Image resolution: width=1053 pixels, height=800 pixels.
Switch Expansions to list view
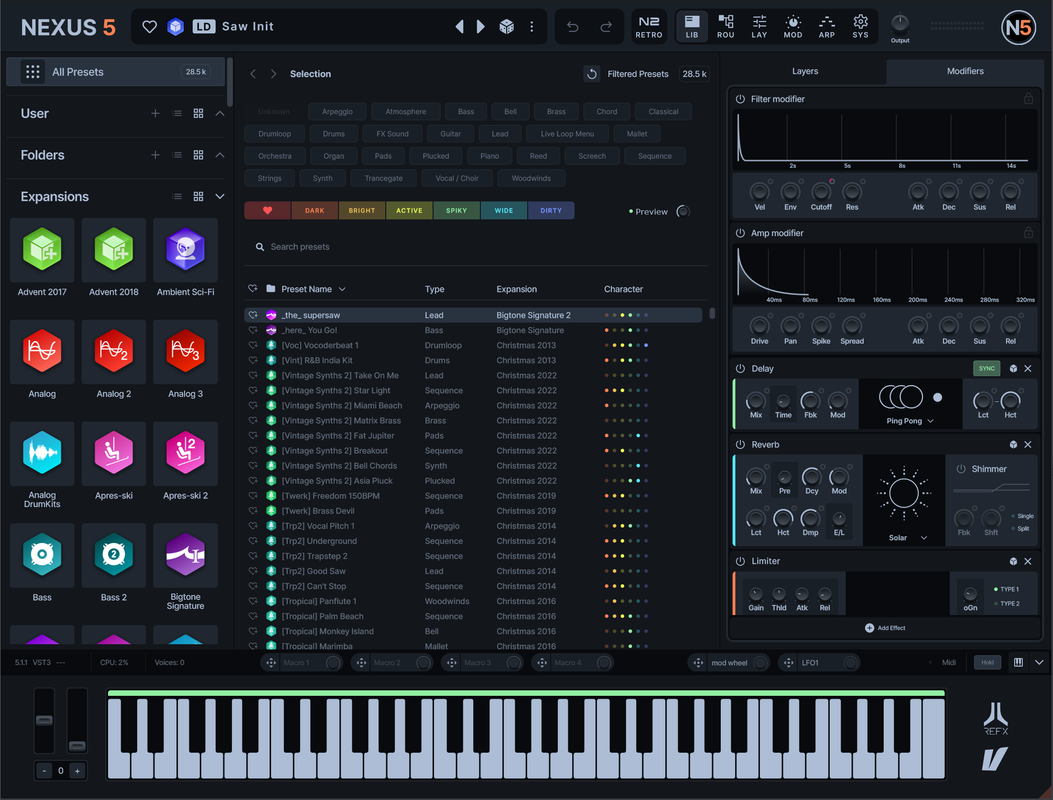(177, 197)
